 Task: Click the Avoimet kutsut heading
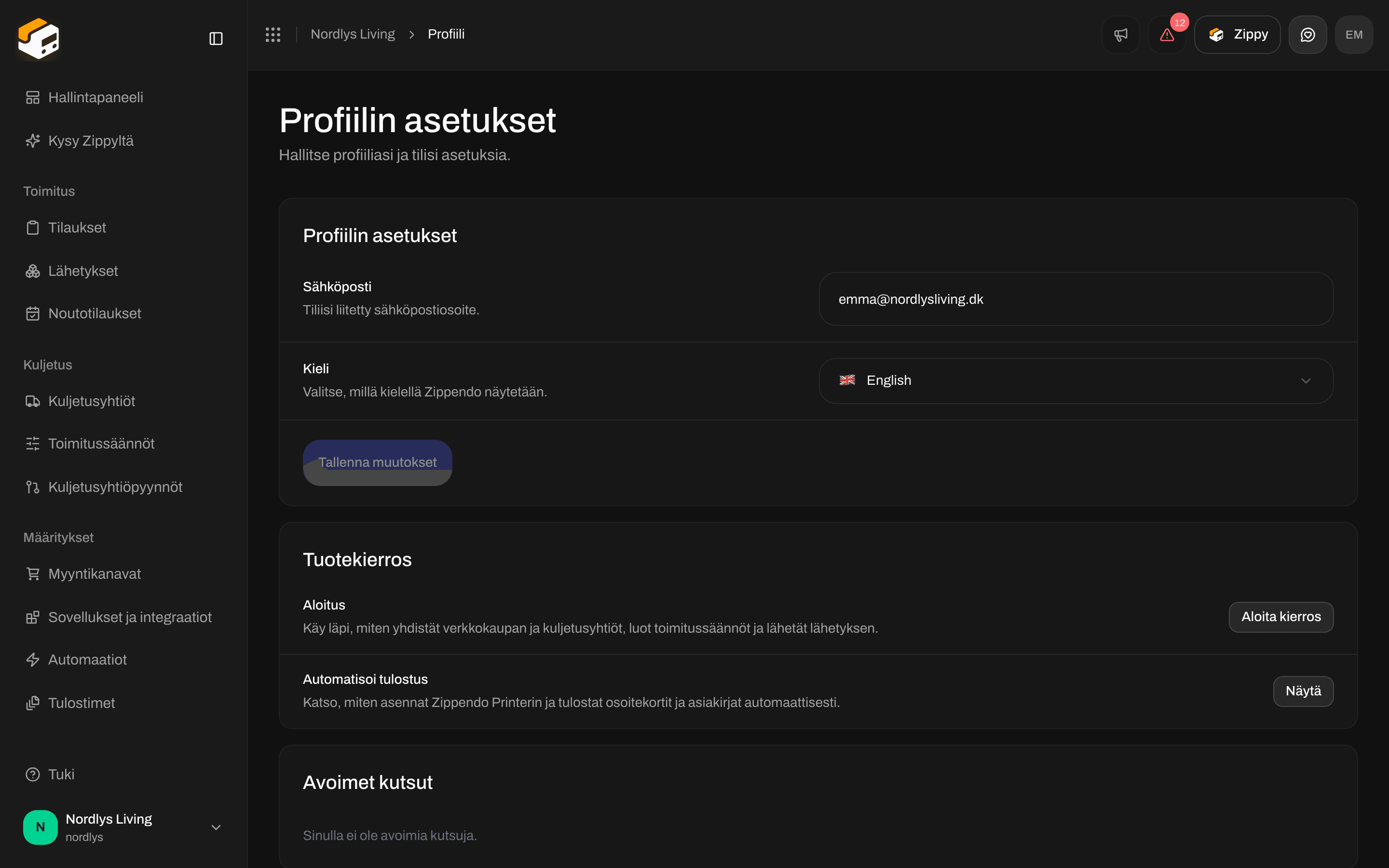368,783
